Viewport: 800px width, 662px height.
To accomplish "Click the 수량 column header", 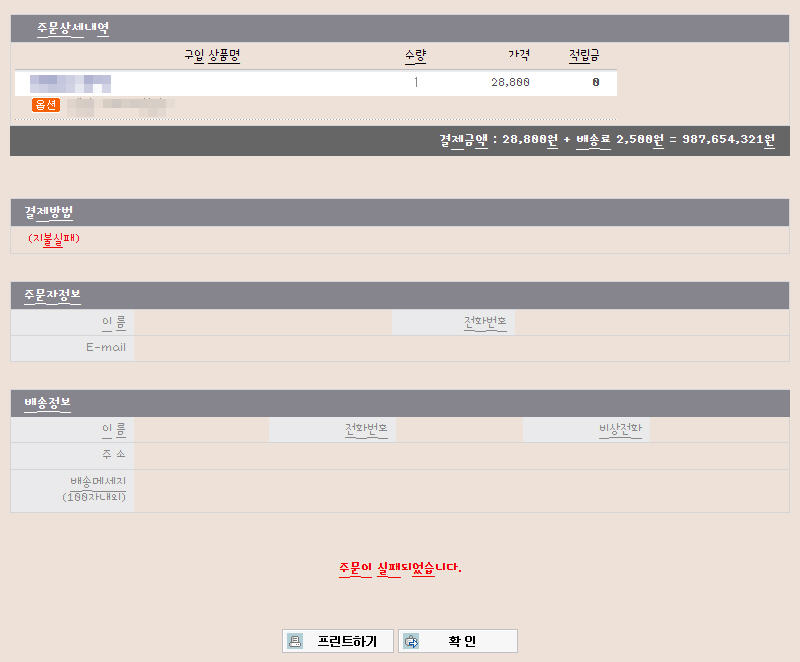I will tap(415, 55).
